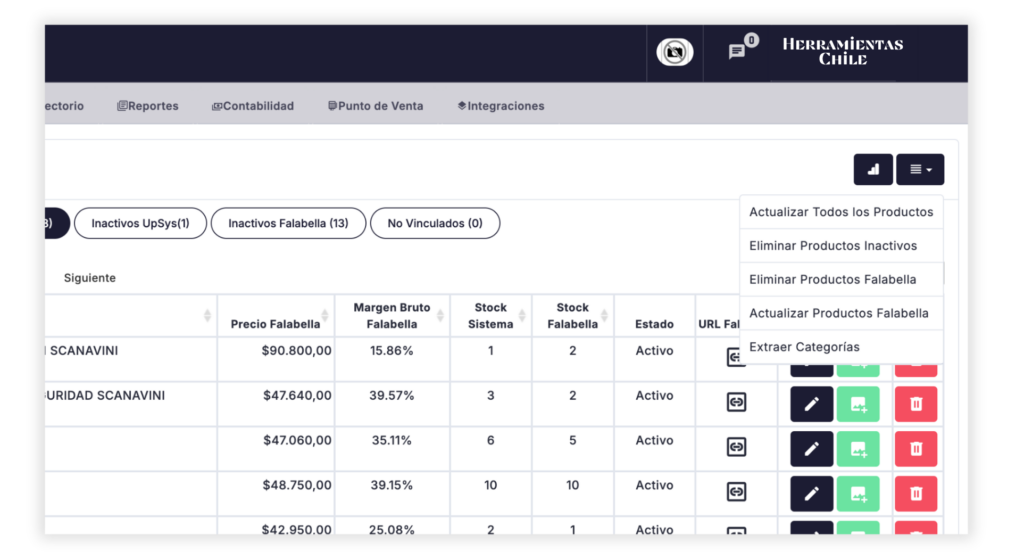The height and width of the screenshot is (559, 1024).
Task: Open the chat messages icon
Action: [x=737, y=51]
